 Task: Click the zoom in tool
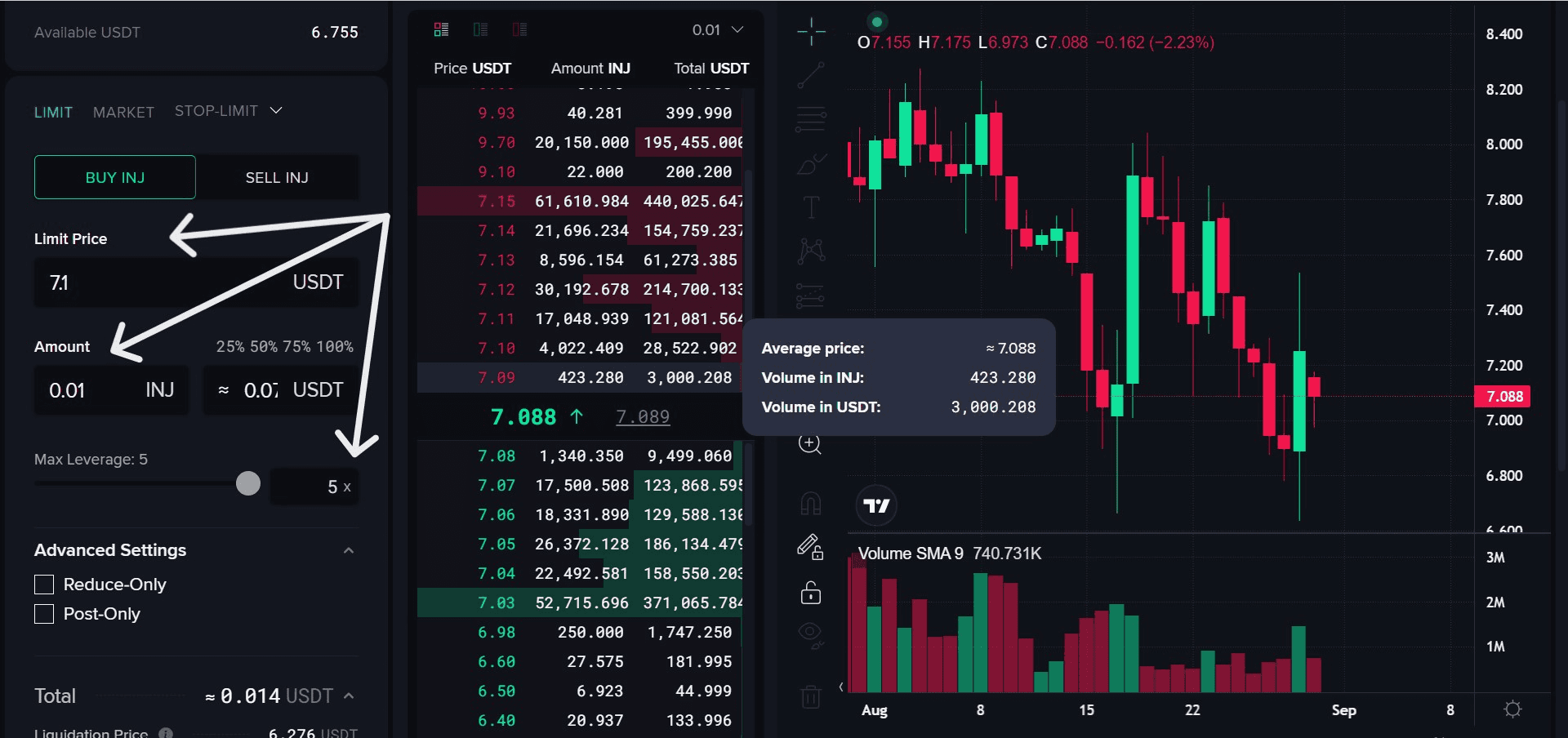click(809, 443)
